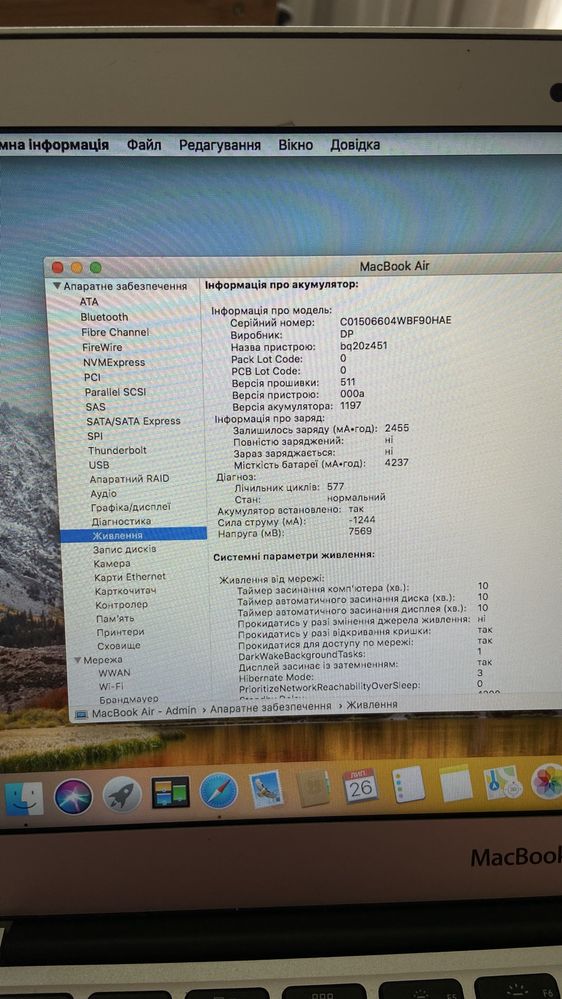This screenshot has height=999, width=562.
Task: Select Карти Ethernet sidebar item
Action: [x=130, y=577]
